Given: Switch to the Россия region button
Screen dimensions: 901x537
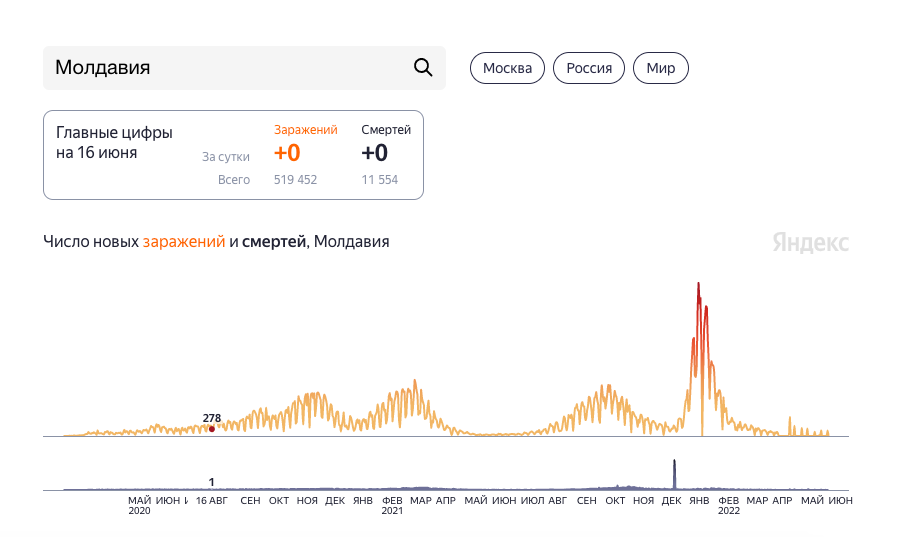Looking at the screenshot, I should [x=589, y=68].
